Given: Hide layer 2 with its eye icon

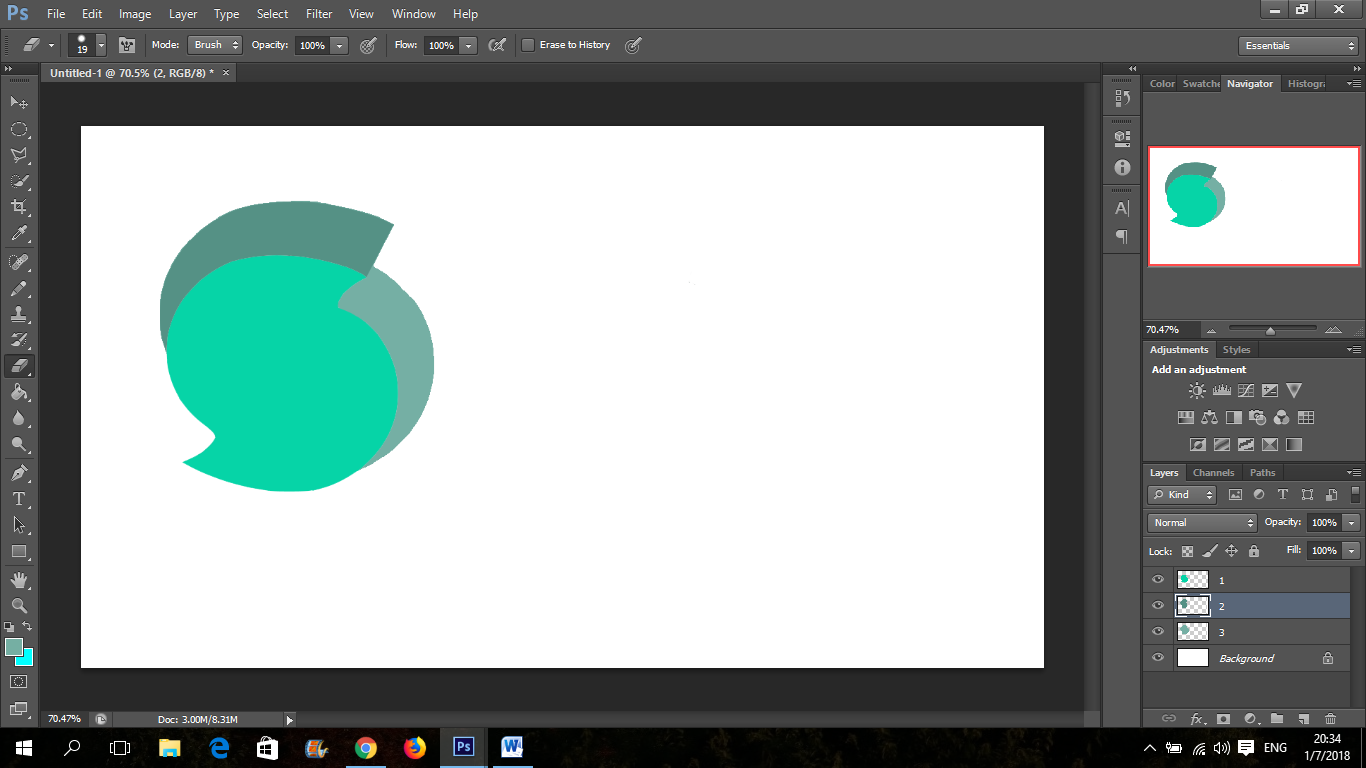Looking at the screenshot, I should click(x=1158, y=605).
